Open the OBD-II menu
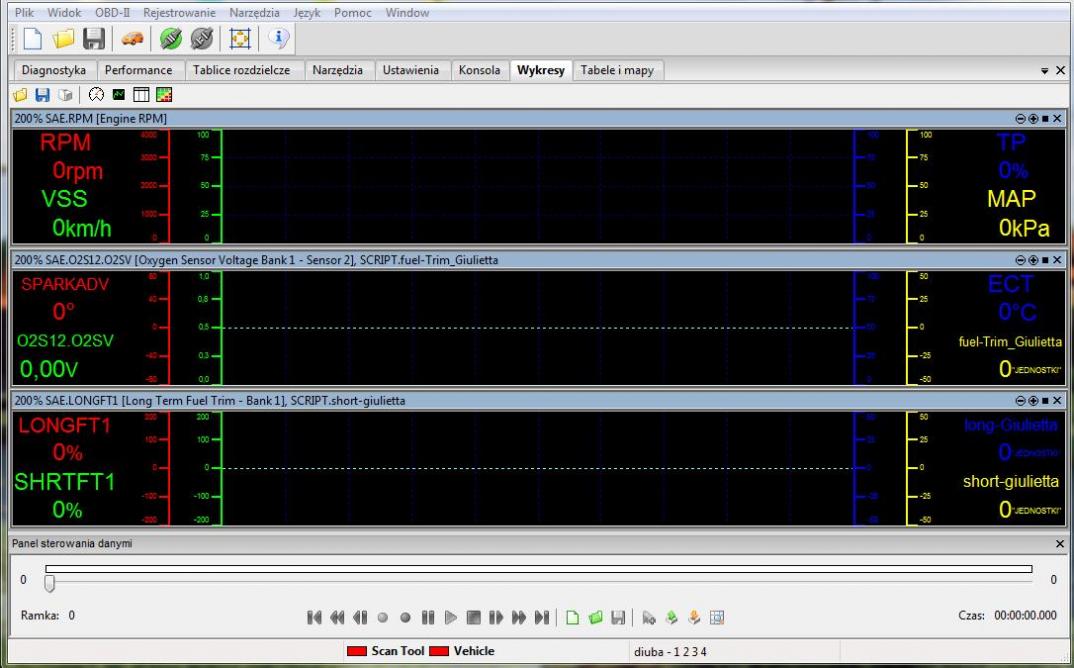The height and width of the screenshot is (668, 1074). (112, 13)
